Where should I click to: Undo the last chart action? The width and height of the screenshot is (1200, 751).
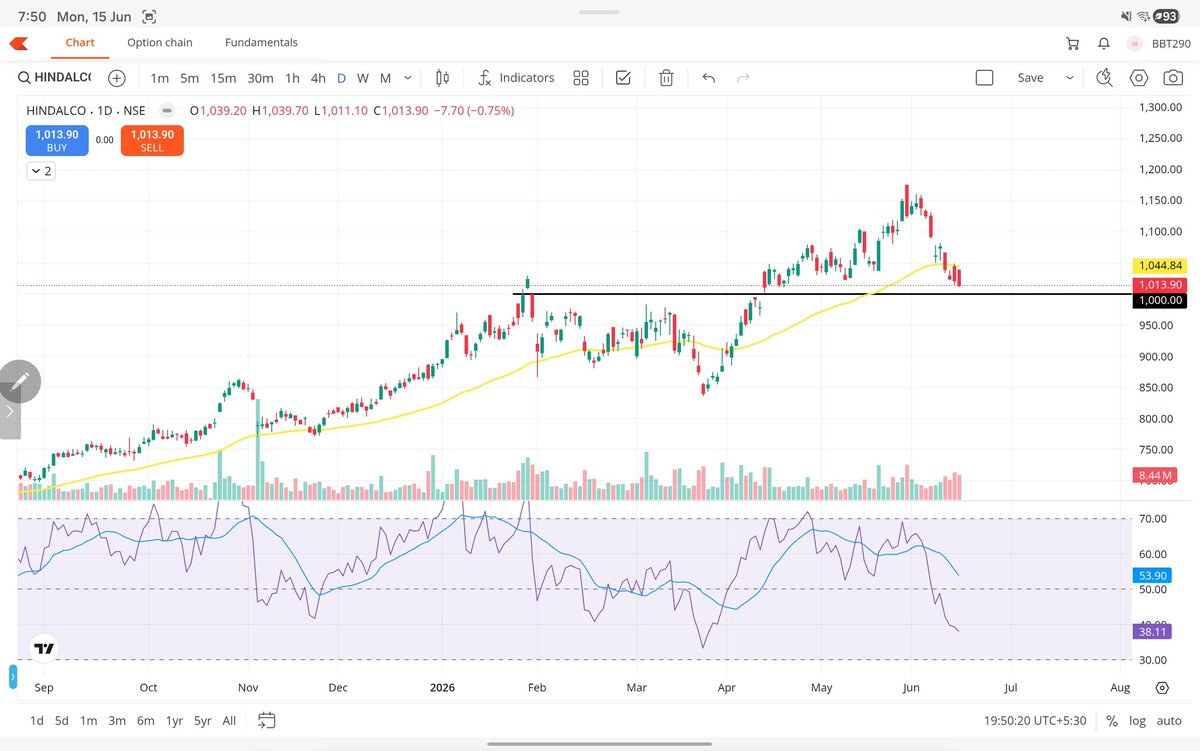tap(709, 78)
